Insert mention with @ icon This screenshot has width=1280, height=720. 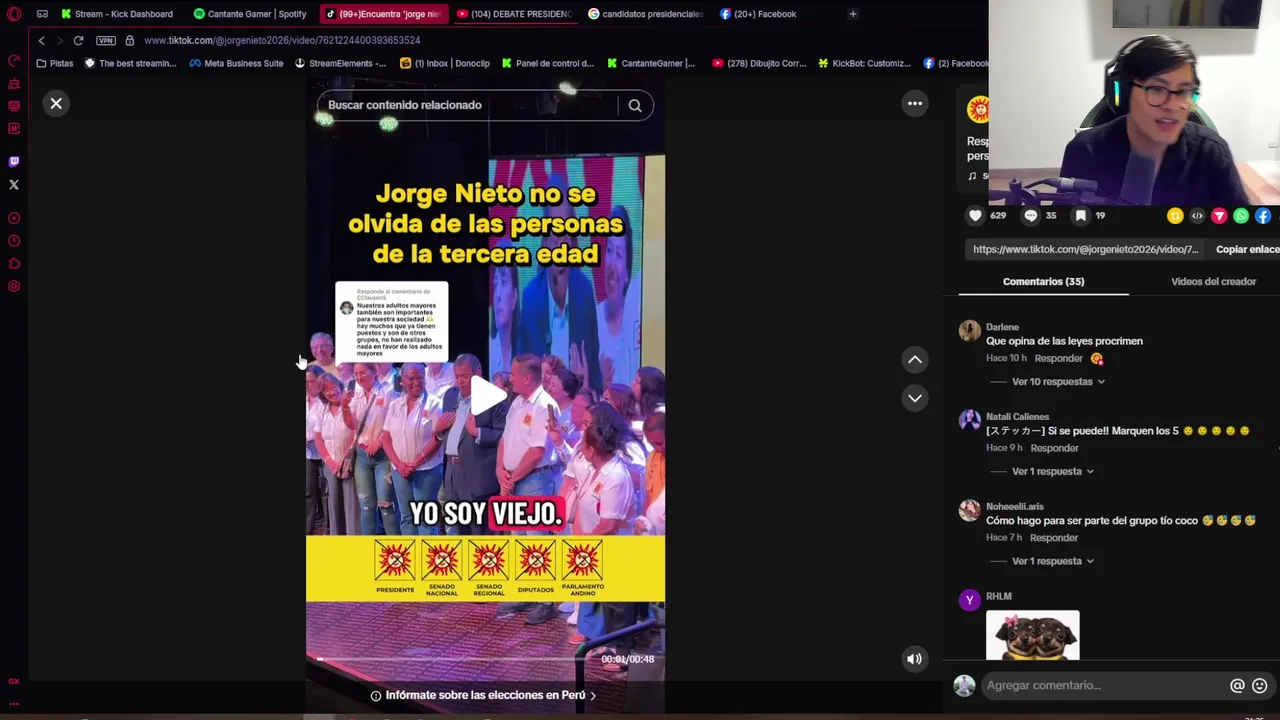coord(1237,685)
